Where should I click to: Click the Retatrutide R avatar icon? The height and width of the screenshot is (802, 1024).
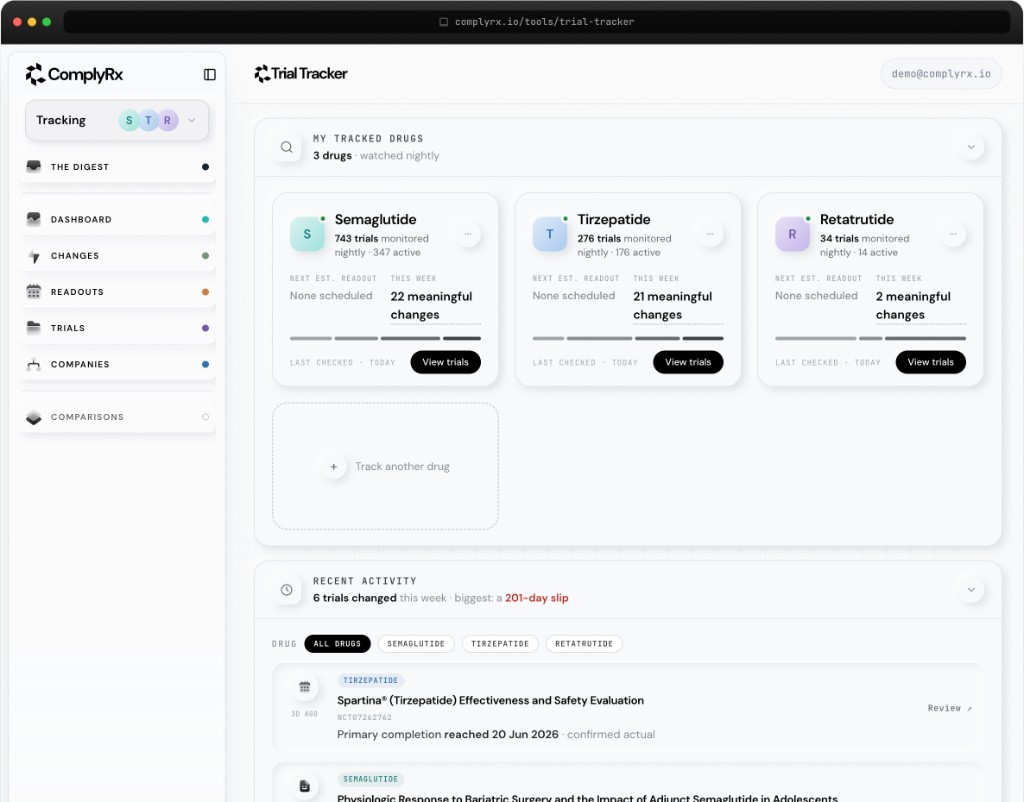(792, 234)
